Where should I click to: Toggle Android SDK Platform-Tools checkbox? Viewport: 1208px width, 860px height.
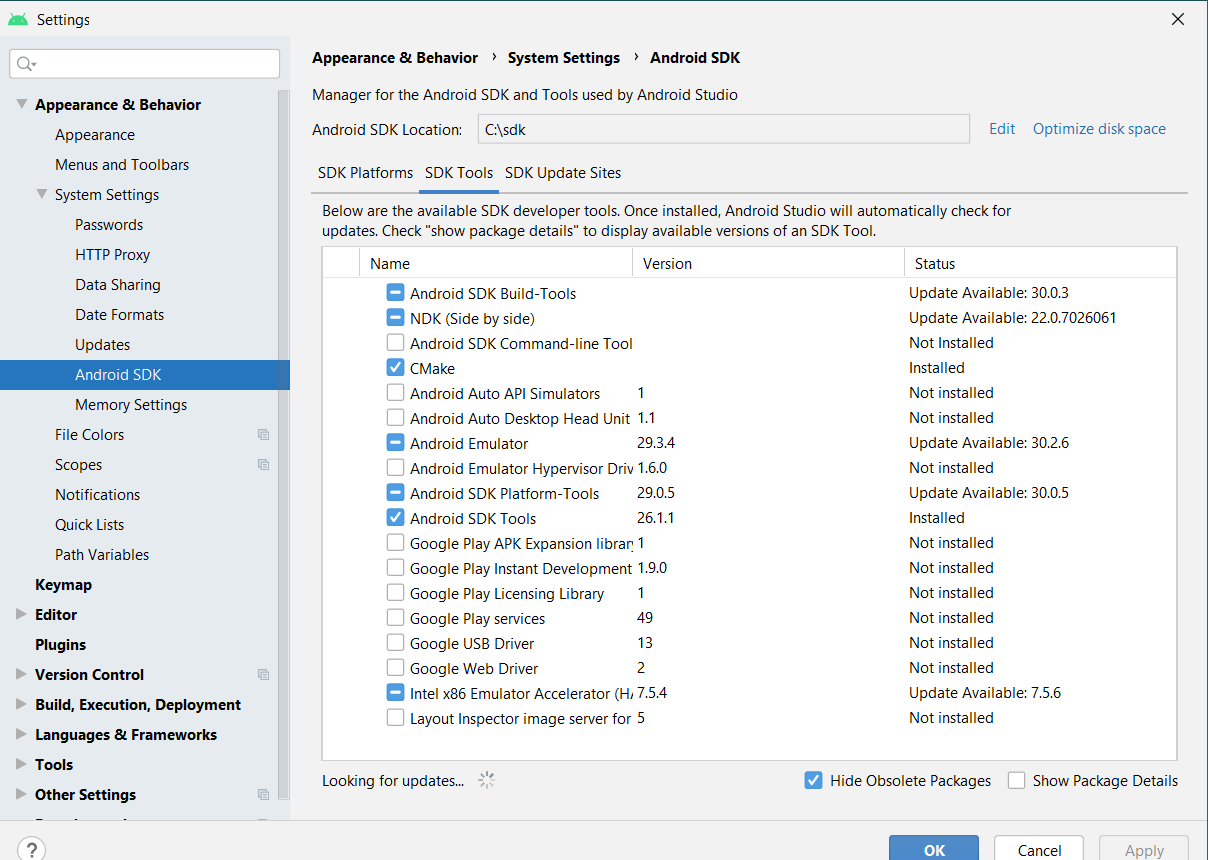click(x=395, y=493)
